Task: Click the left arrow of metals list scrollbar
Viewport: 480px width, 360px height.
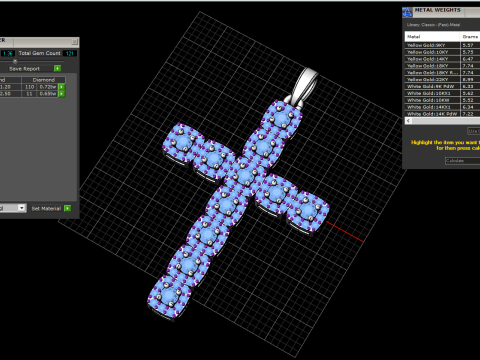Action: (x=408, y=121)
